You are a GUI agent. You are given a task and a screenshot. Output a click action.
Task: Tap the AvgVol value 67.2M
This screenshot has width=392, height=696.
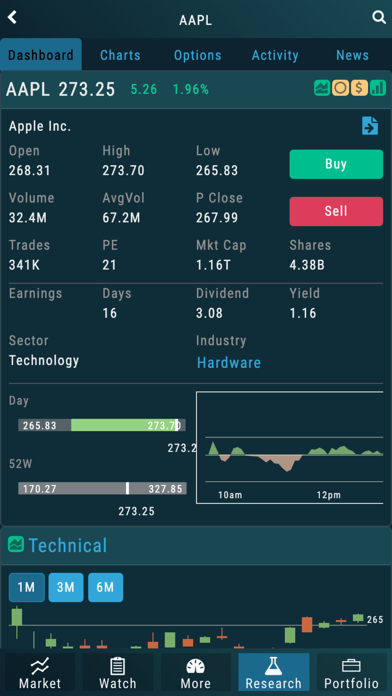(x=121, y=218)
